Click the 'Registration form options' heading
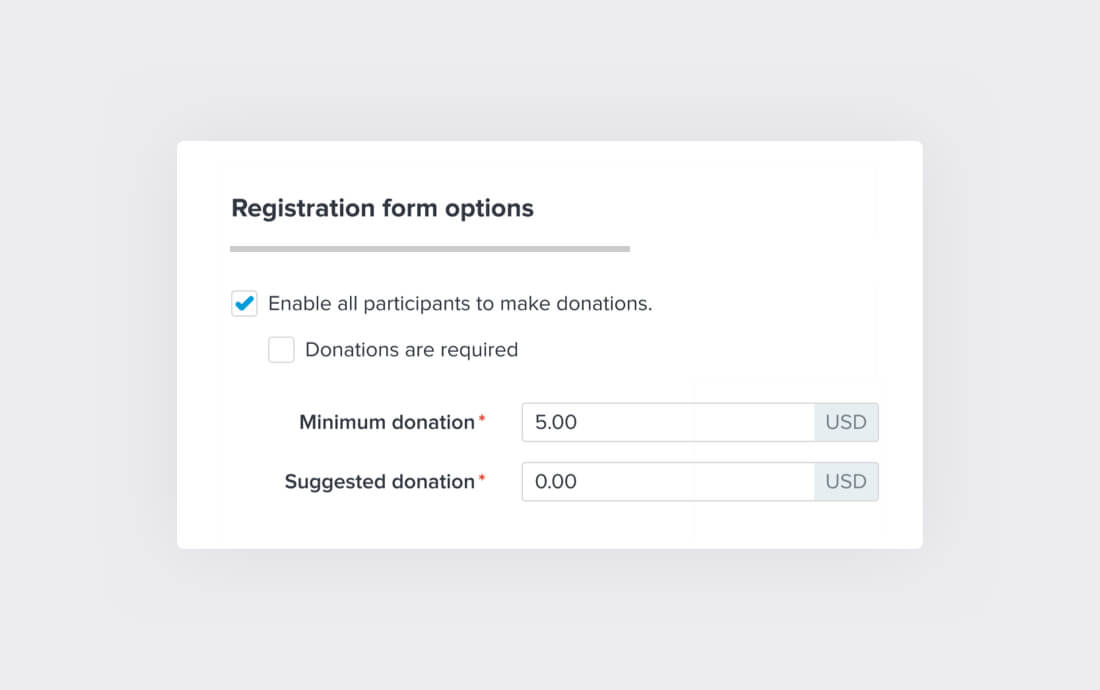 coord(382,208)
